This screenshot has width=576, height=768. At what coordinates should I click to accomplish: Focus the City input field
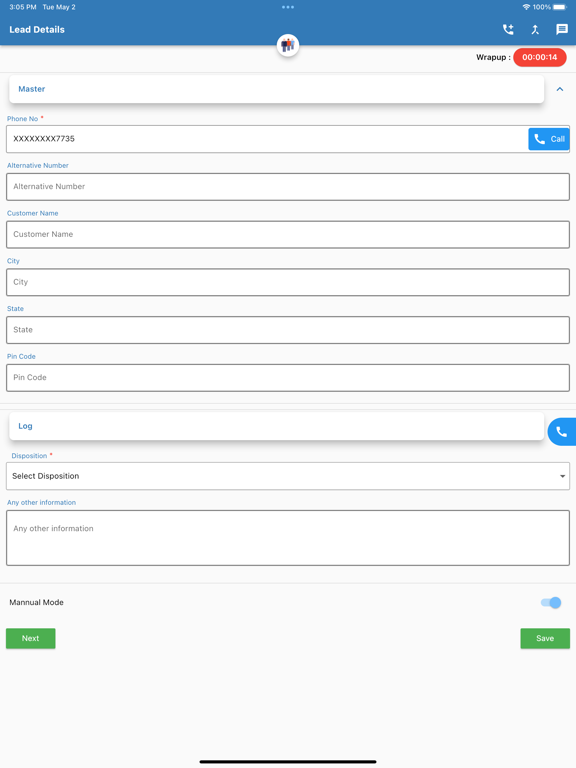click(288, 282)
